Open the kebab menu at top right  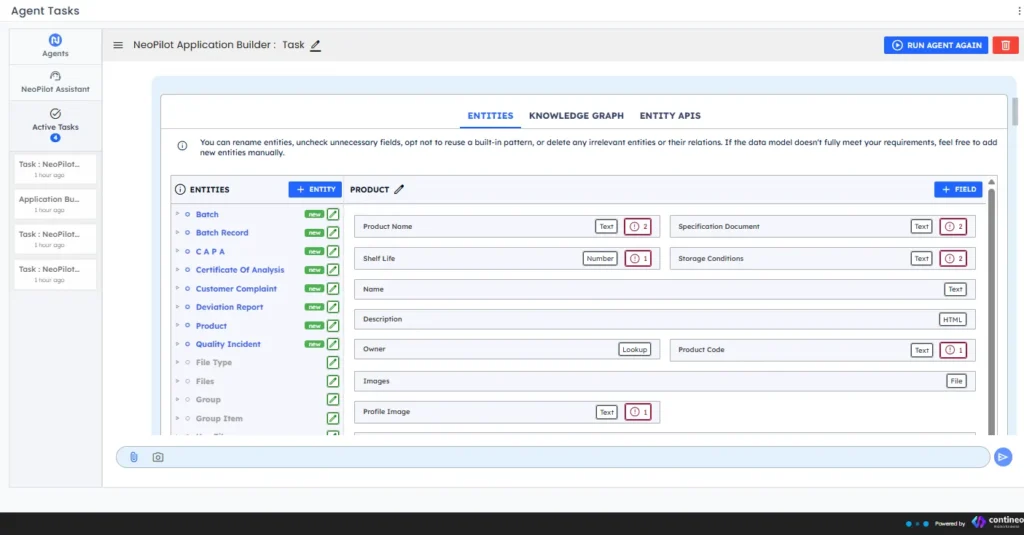point(1019,11)
